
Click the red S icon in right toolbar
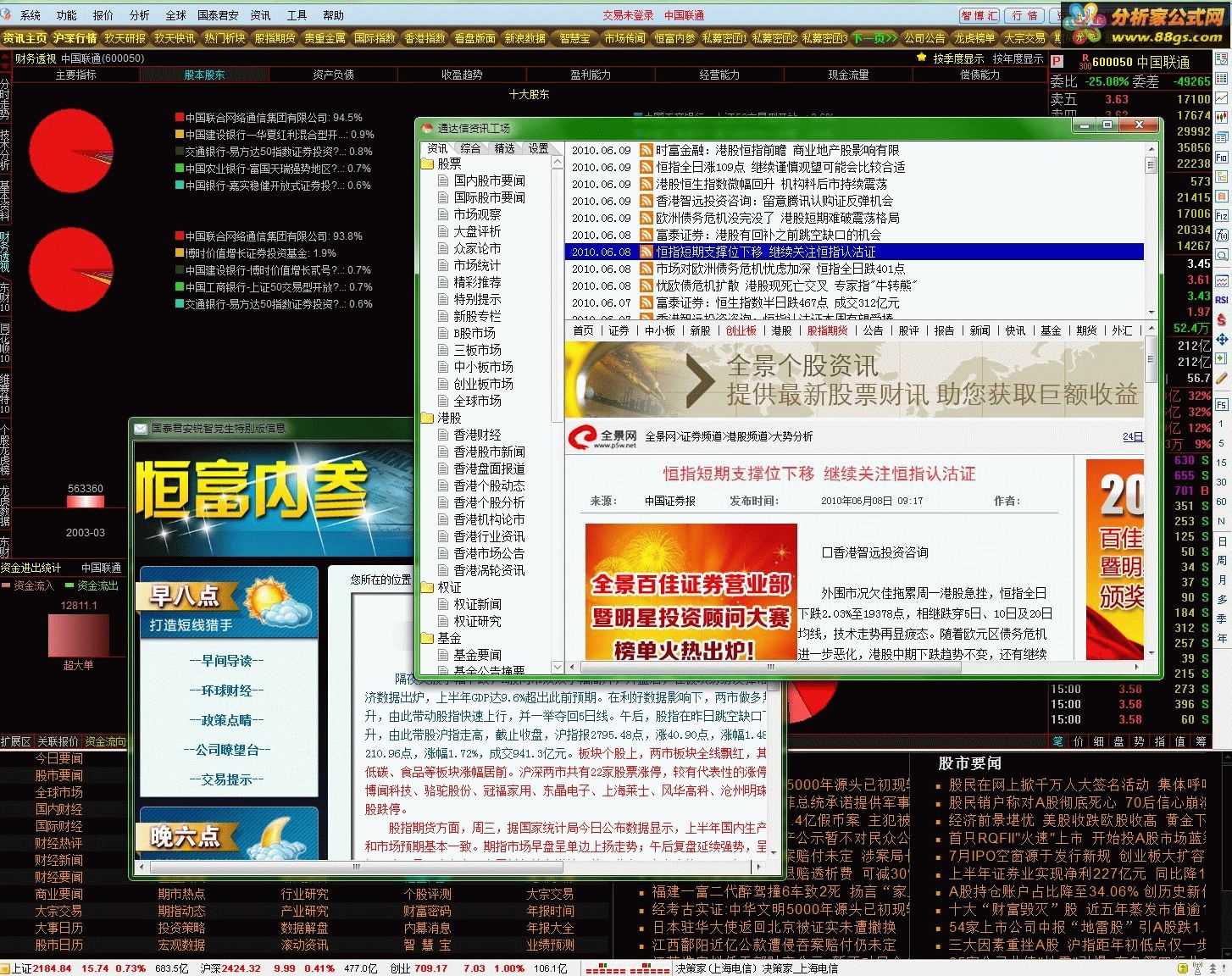1222,319
